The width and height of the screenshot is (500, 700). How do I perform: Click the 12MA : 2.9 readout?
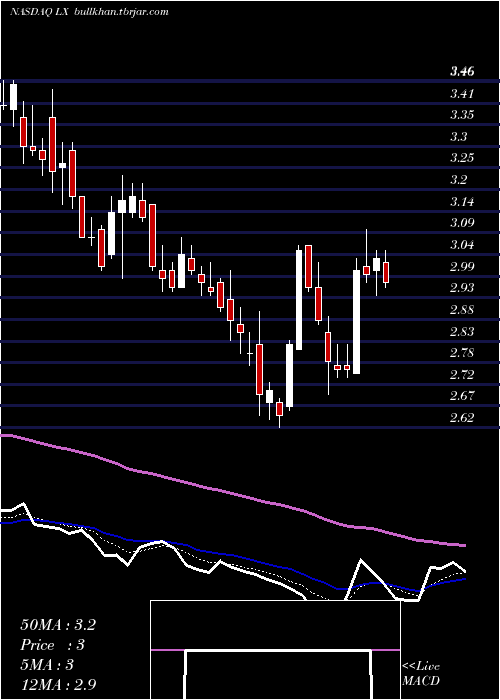pos(58,685)
